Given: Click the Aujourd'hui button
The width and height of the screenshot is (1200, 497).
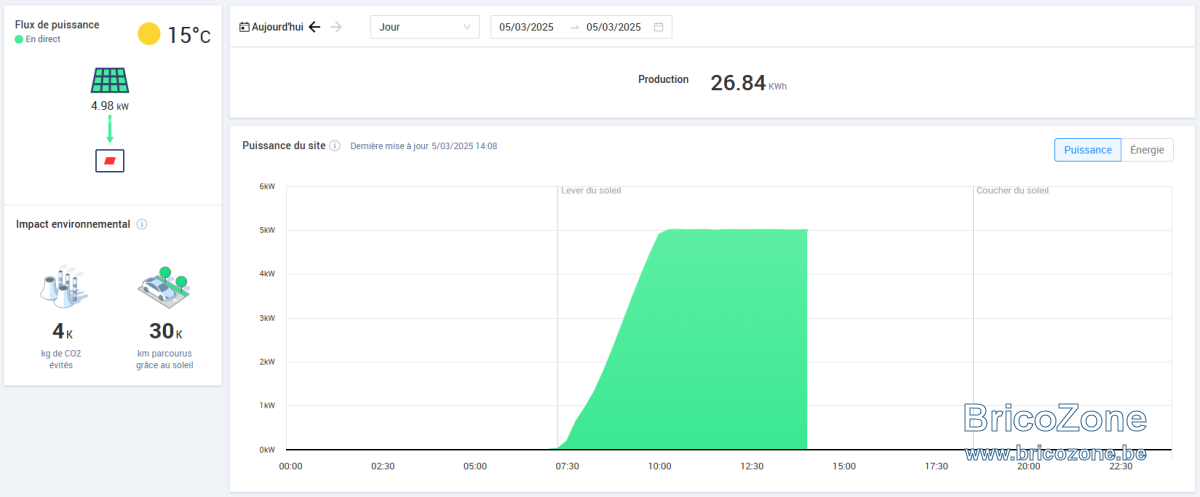Looking at the screenshot, I should (271, 27).
